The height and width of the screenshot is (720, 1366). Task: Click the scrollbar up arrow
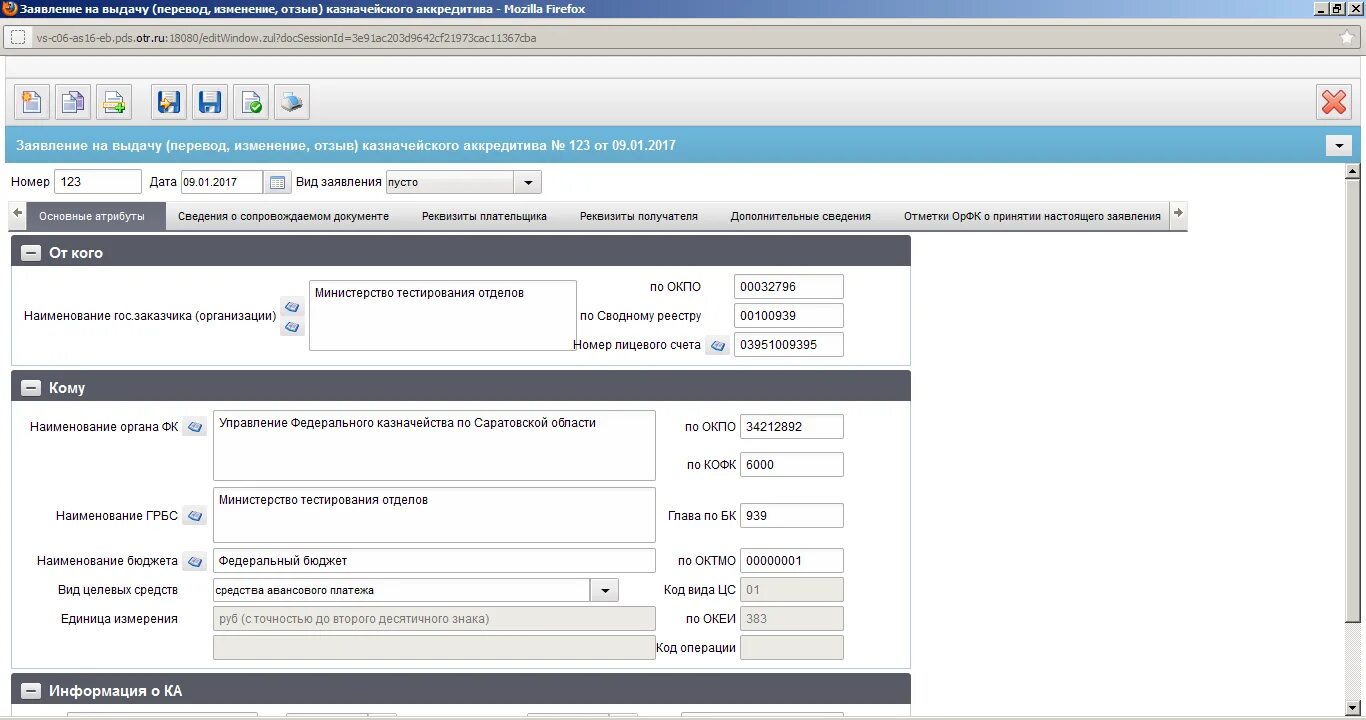pyautogui.click(x=1353, y=172)
